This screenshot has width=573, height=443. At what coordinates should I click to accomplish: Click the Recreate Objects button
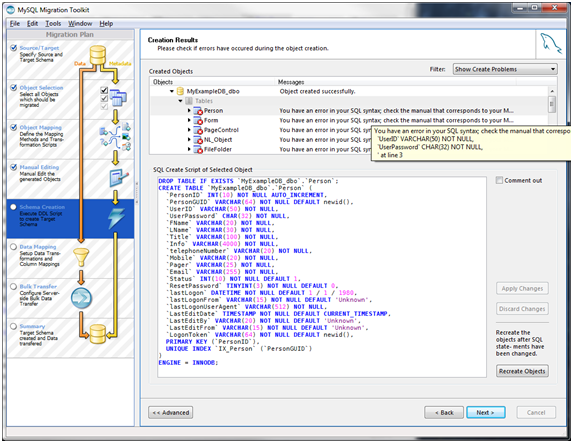(522, 371)
